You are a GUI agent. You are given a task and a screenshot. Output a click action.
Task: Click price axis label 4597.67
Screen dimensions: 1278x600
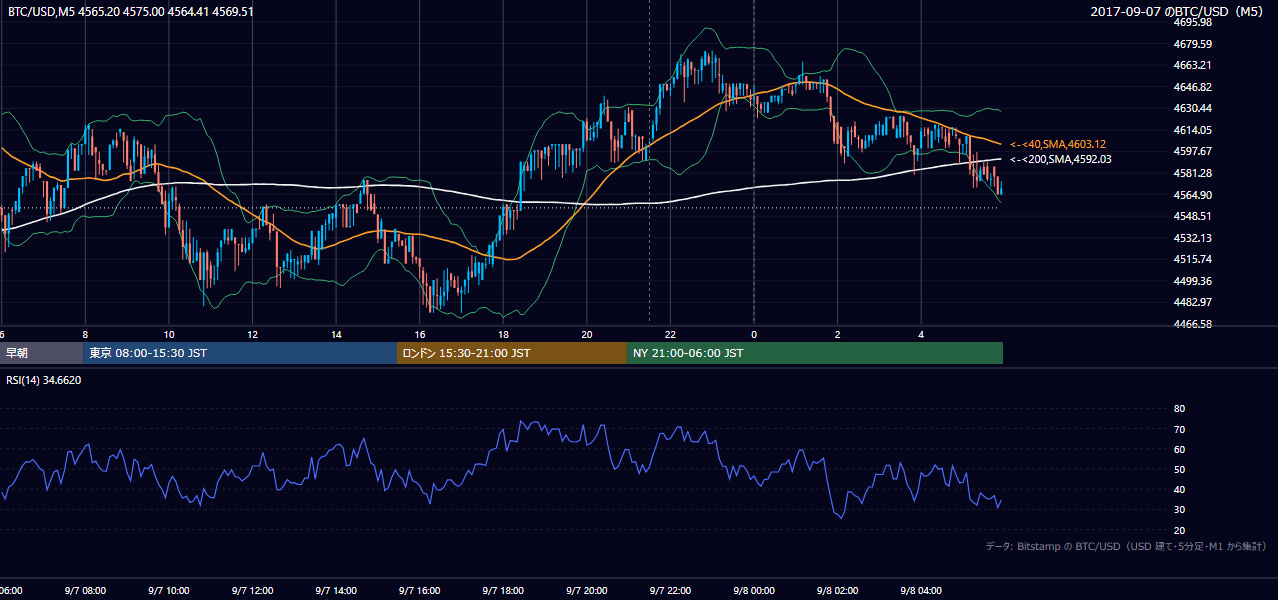[x=1192, y=151]
